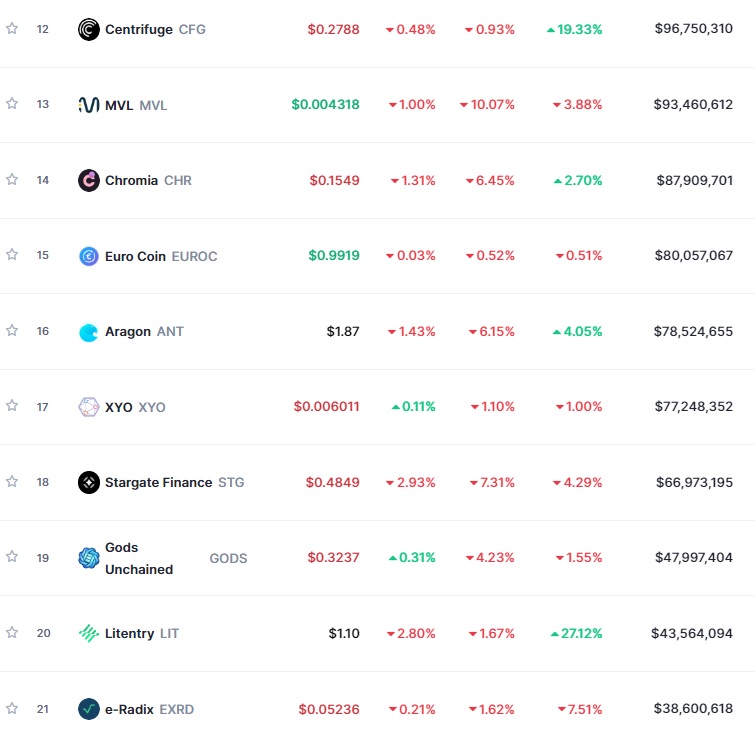755x739 pixels.
Task: Toggle watchlist star for Euro Coin
Action: tap(12, 255)
